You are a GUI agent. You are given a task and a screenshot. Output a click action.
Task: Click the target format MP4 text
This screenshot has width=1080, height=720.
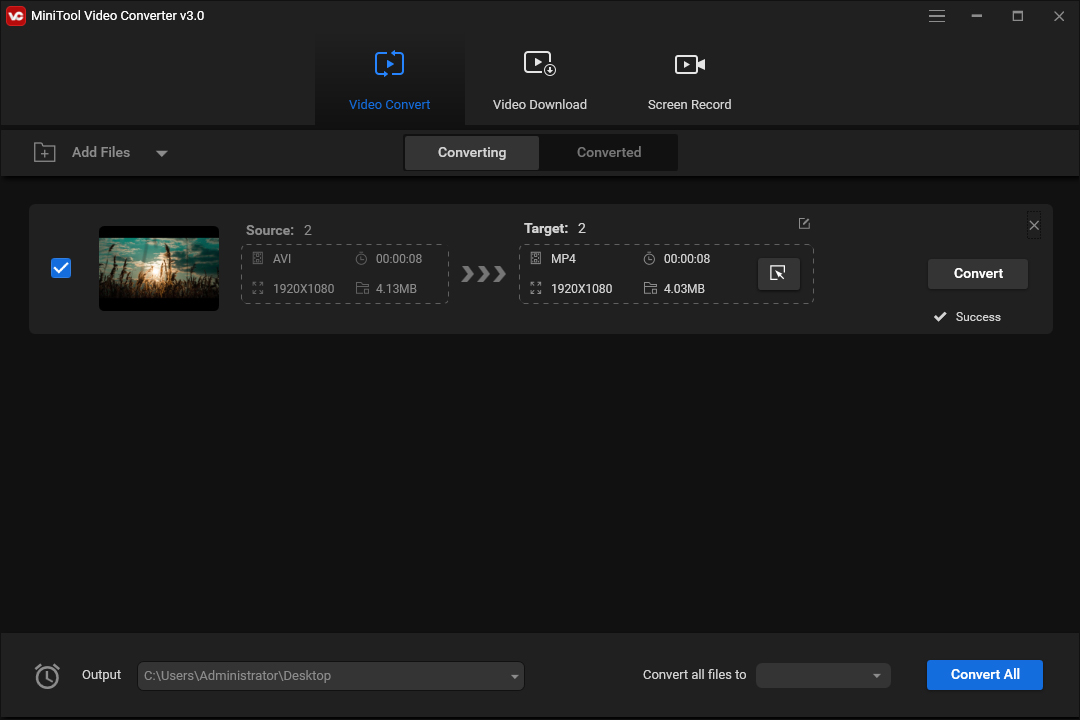tap(563, 258)
